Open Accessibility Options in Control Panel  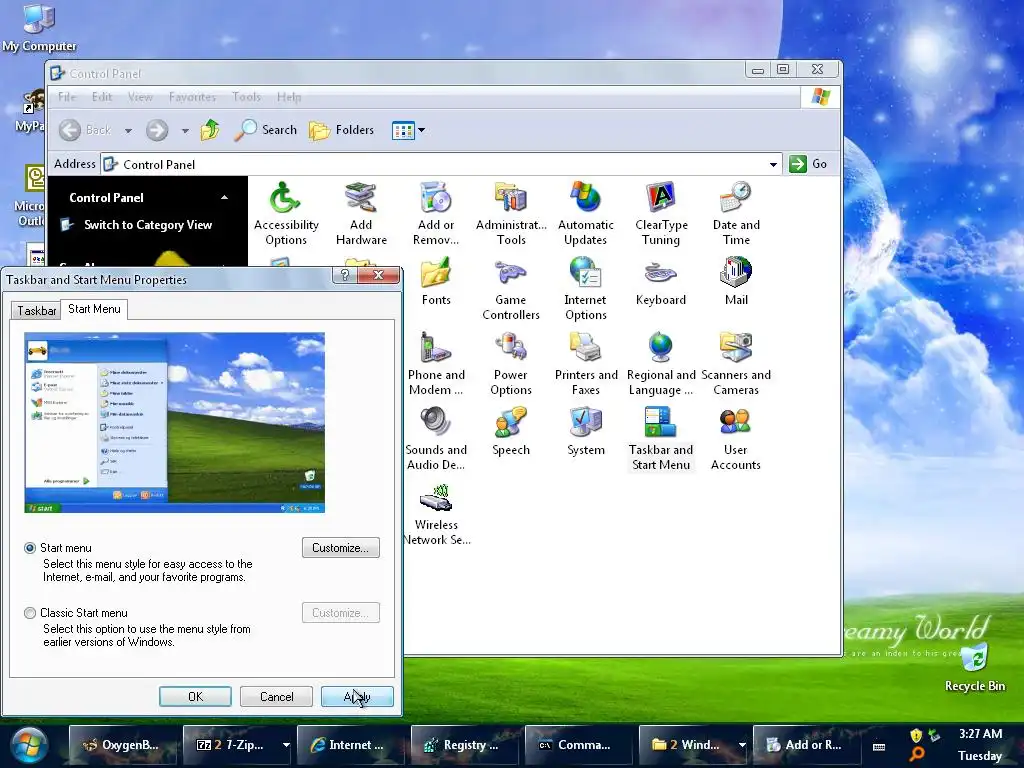coord(285,214)
